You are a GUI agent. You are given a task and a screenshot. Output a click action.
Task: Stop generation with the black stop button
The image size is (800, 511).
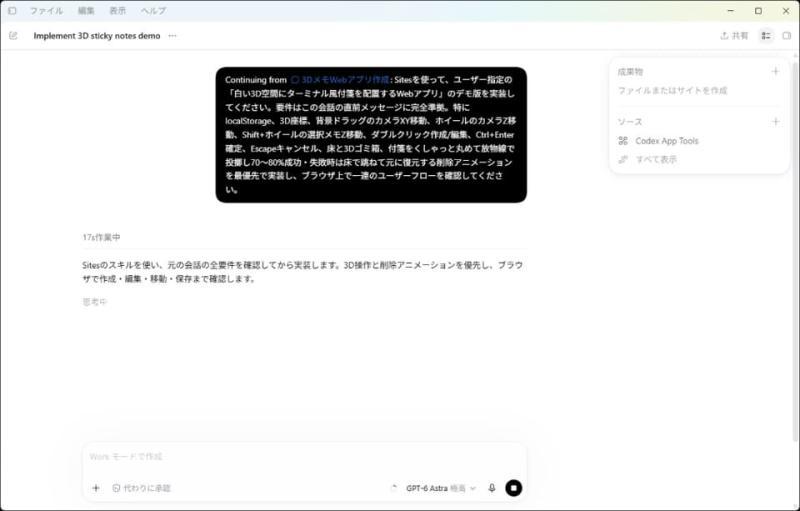514,488
